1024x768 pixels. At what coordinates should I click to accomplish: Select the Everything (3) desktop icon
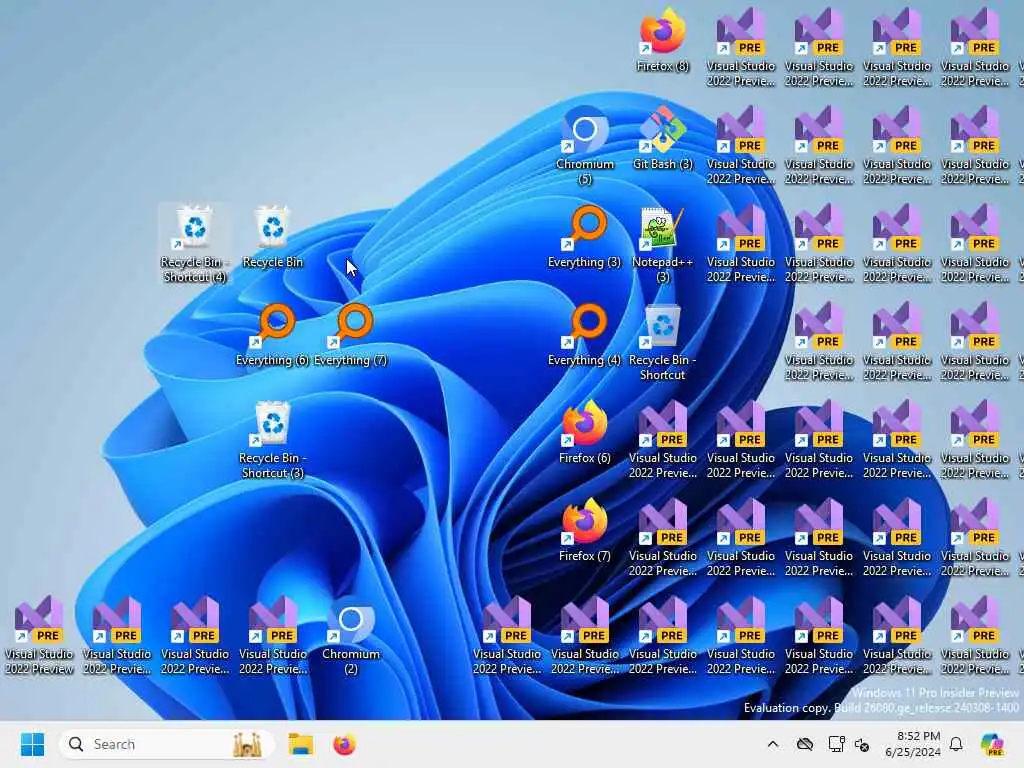click(x=584, y=236)
